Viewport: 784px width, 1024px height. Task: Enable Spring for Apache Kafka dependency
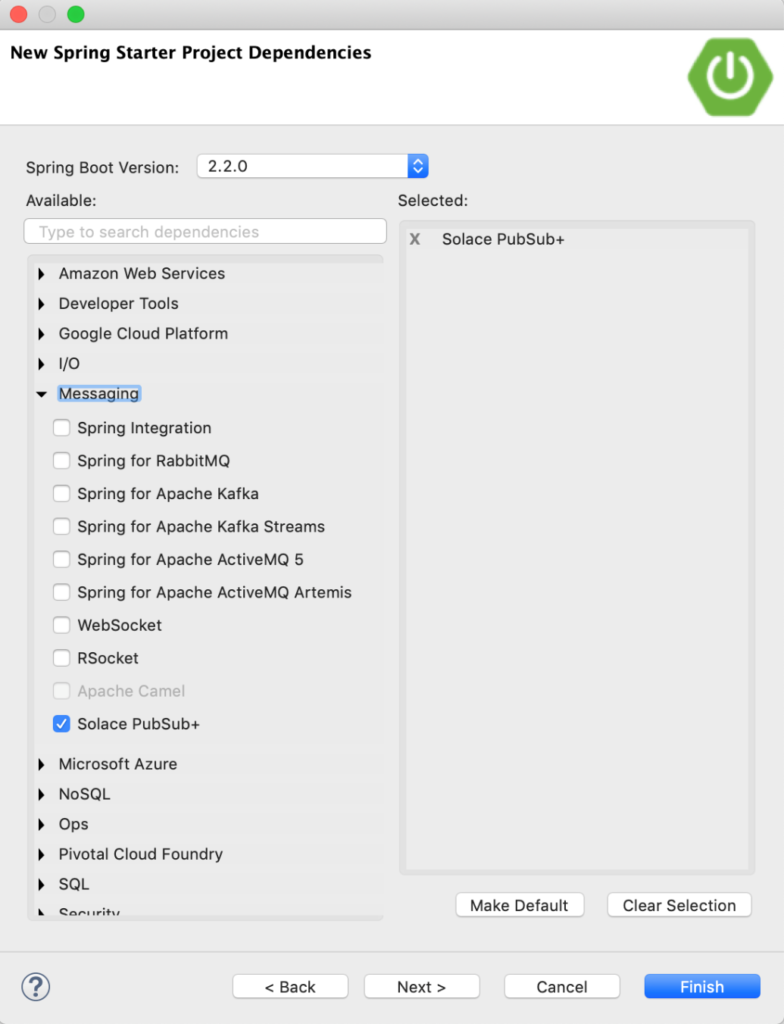[x=61, y=493]
